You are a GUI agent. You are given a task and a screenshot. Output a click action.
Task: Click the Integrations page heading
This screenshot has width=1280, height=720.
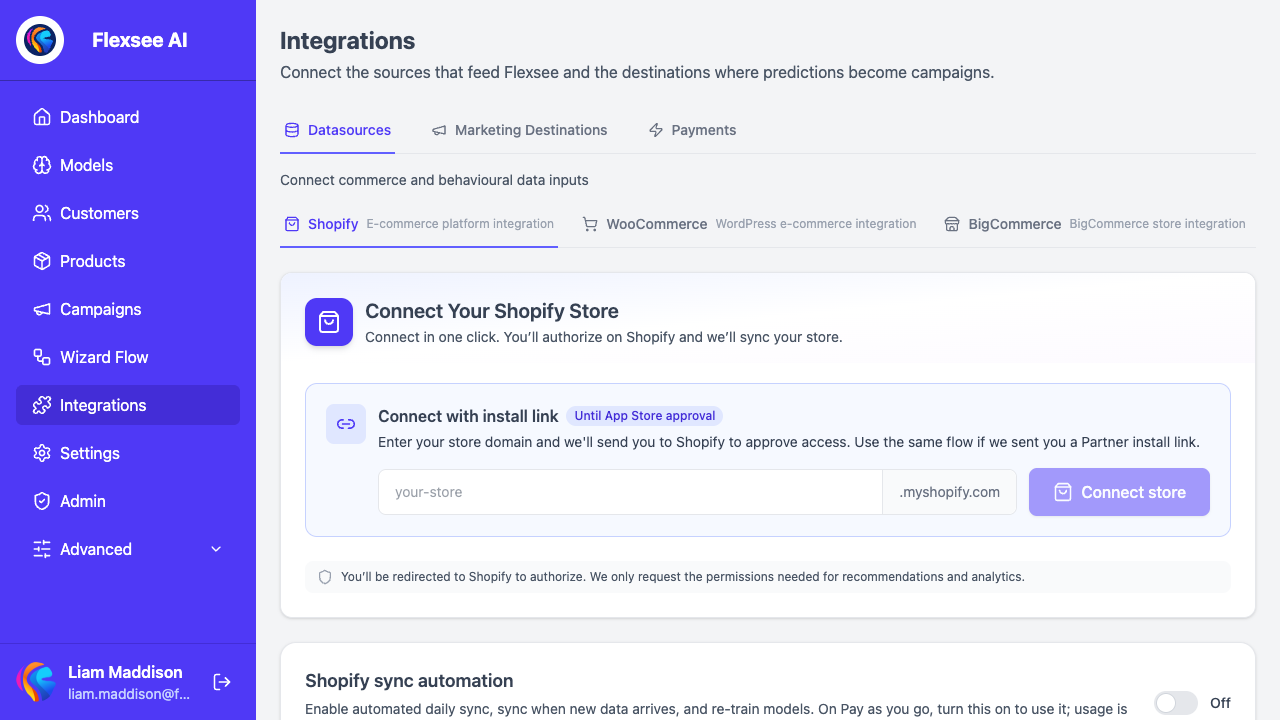tap(347, 41)
